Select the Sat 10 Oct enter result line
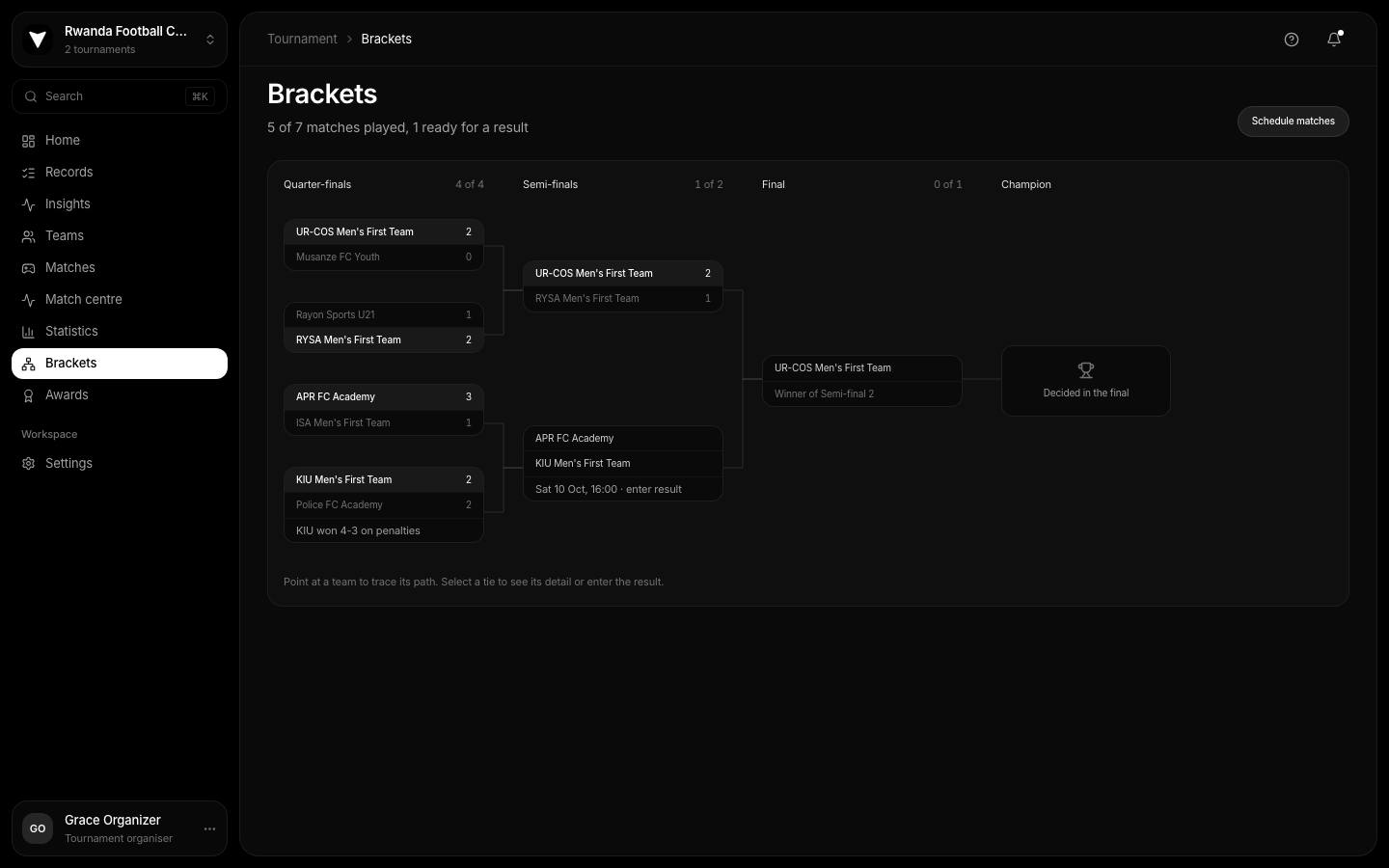This screenshot has height=868, width=1389. pos(623,489)
